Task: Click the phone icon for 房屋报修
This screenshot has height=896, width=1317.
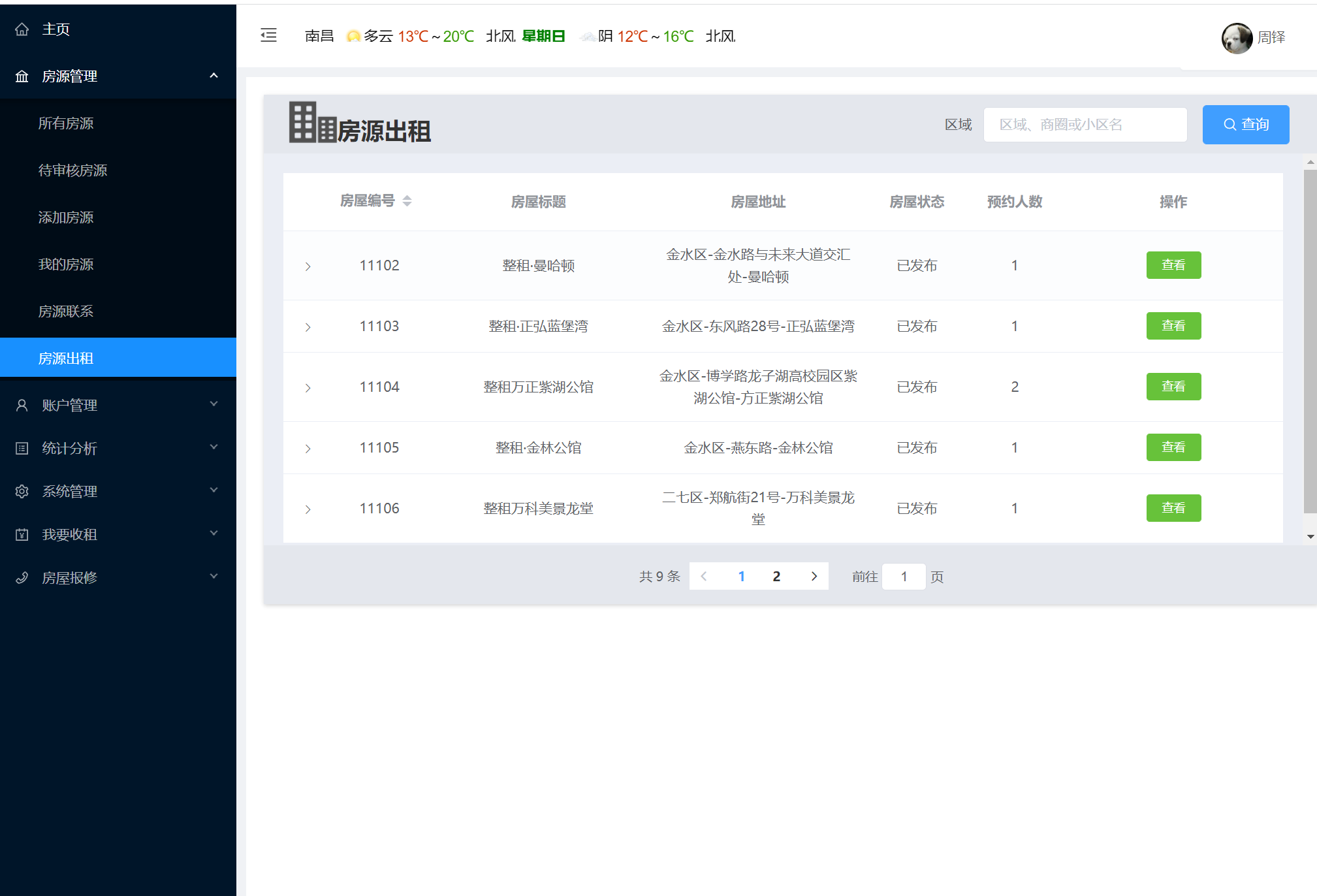Action: [x=22, y=578]
